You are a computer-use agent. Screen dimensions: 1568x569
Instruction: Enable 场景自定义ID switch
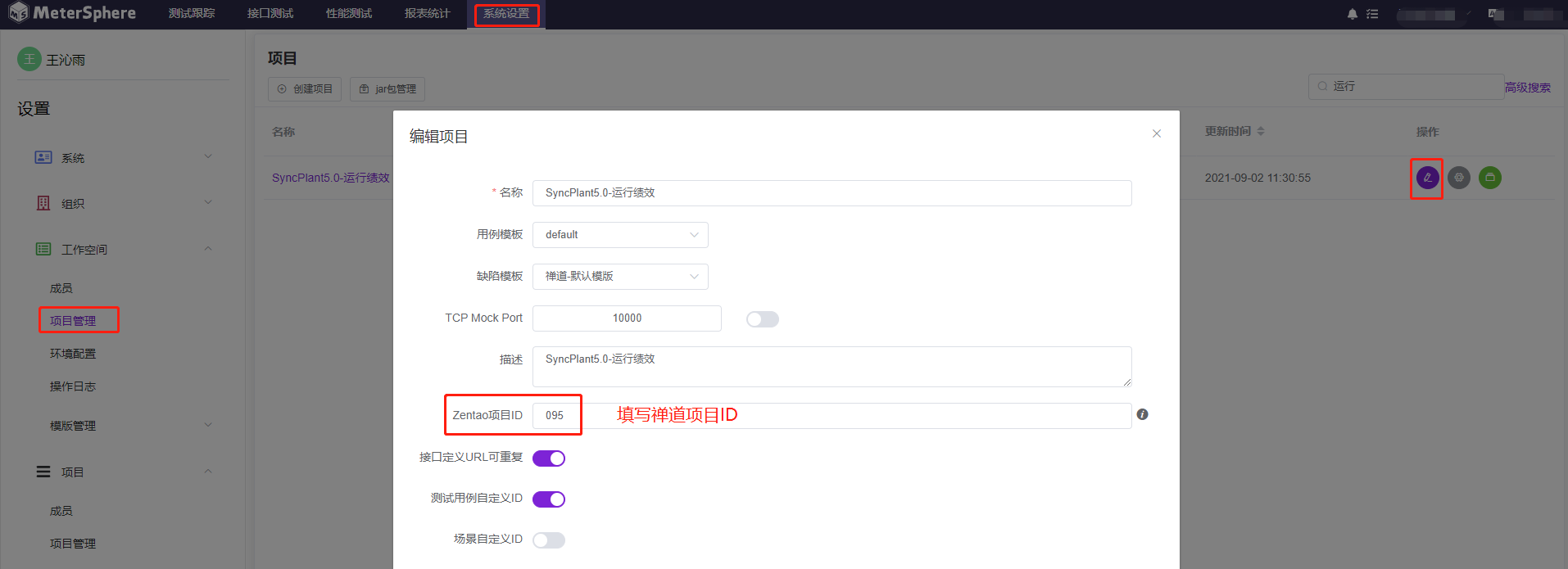click(x=549, y=540)
